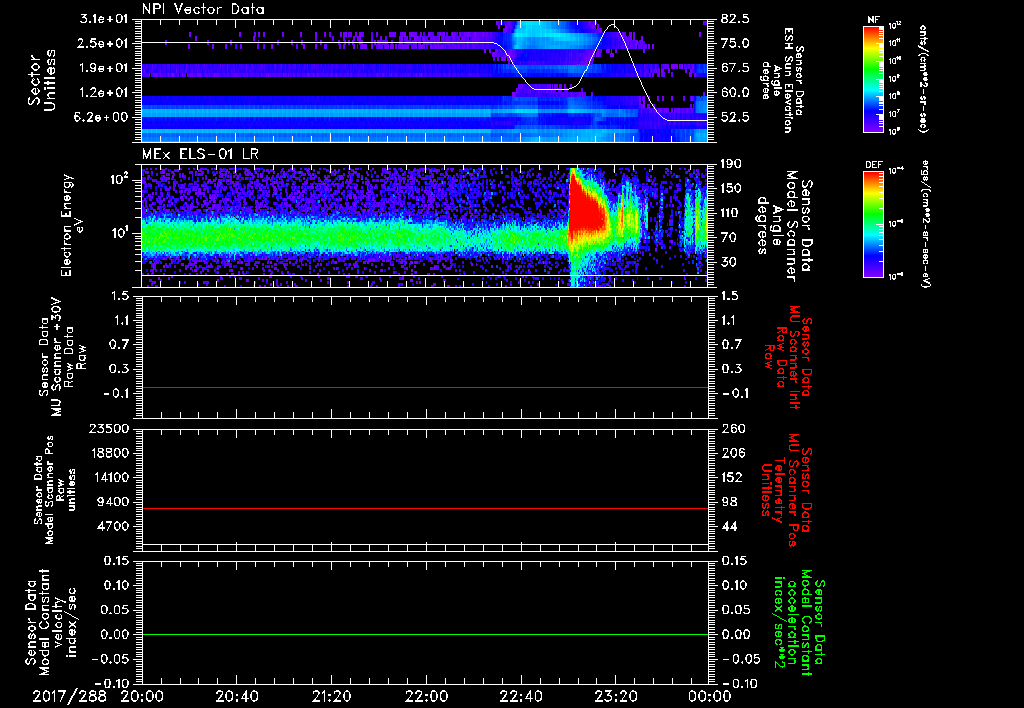Click the 21:20 time axis label
Screen dimensions: 1024x708
click(x=331, y=696)
